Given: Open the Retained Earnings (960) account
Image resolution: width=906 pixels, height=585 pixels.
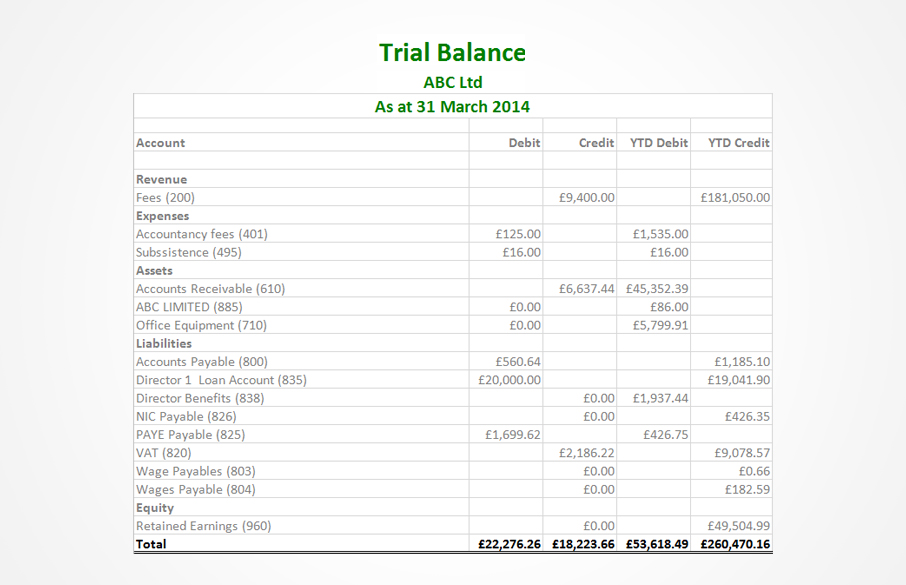Looking at the screenshot, I should (203, 526).
